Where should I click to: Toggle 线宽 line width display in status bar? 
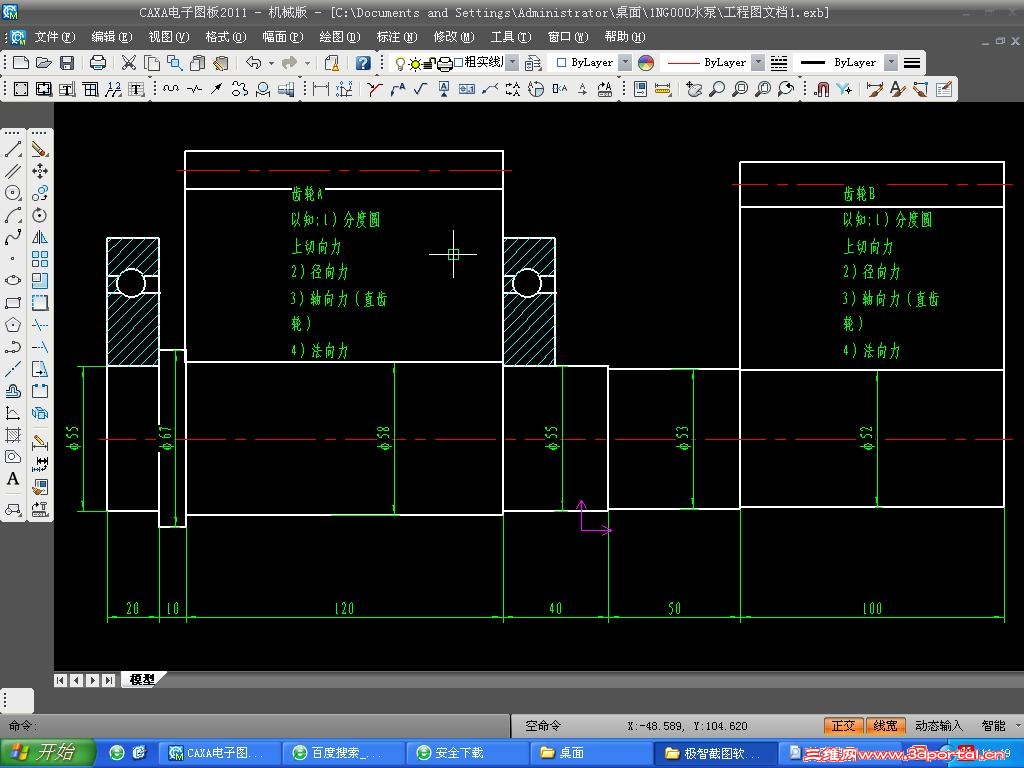tap(885, 726)
